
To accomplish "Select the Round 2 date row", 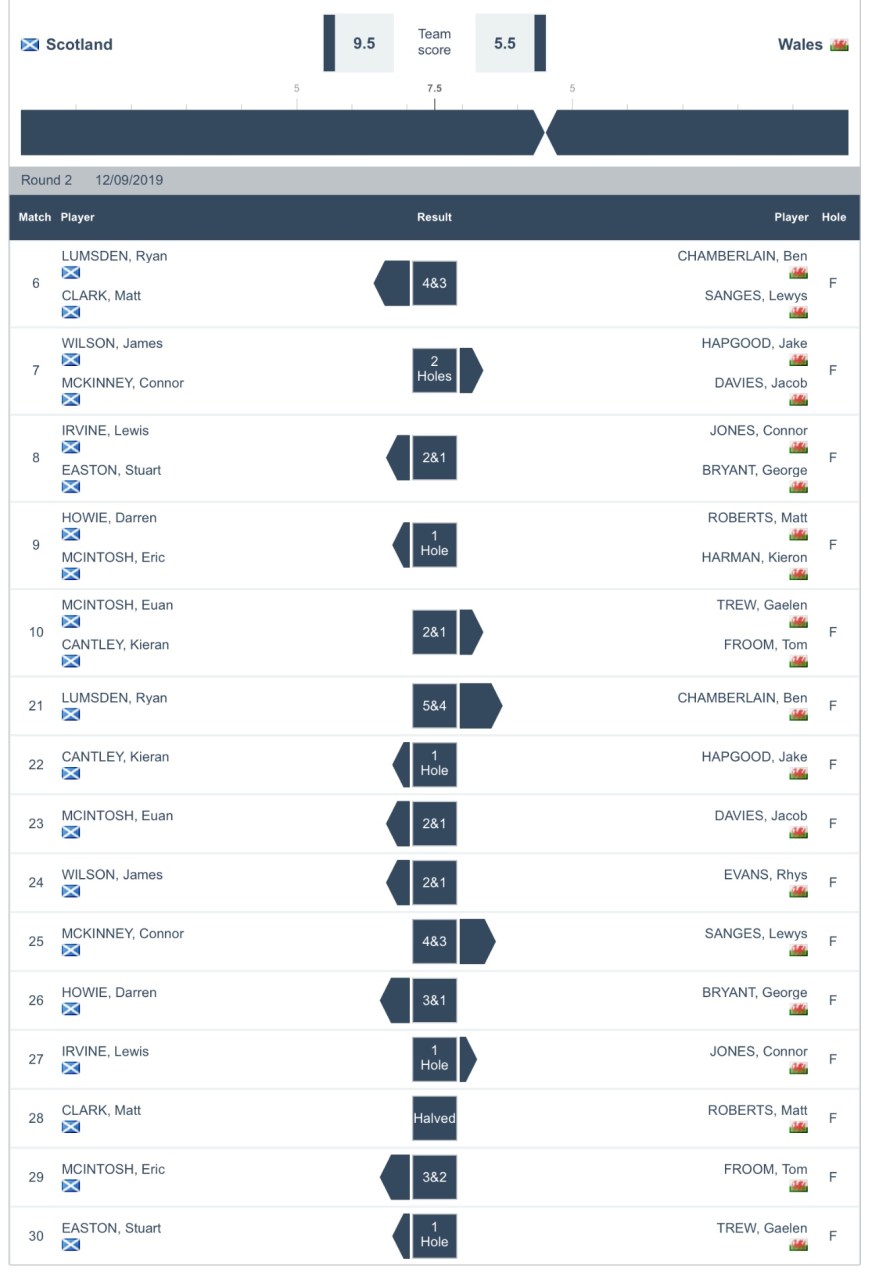I will (92, 181).
